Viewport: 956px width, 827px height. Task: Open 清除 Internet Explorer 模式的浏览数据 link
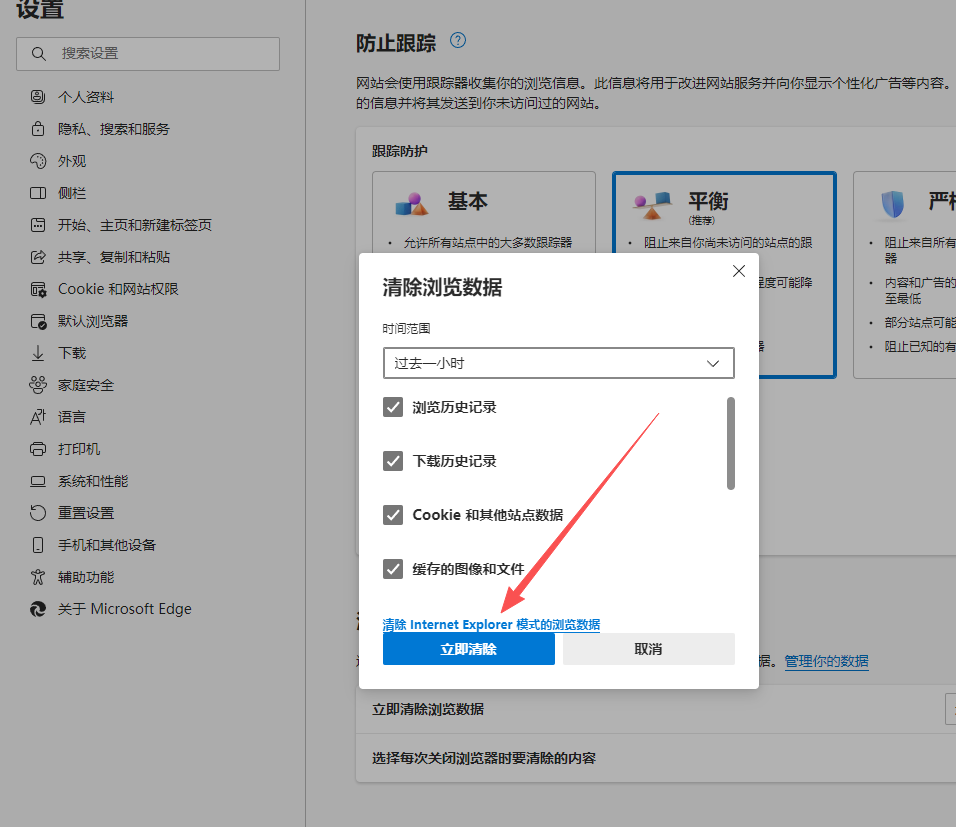click(490, 623)
